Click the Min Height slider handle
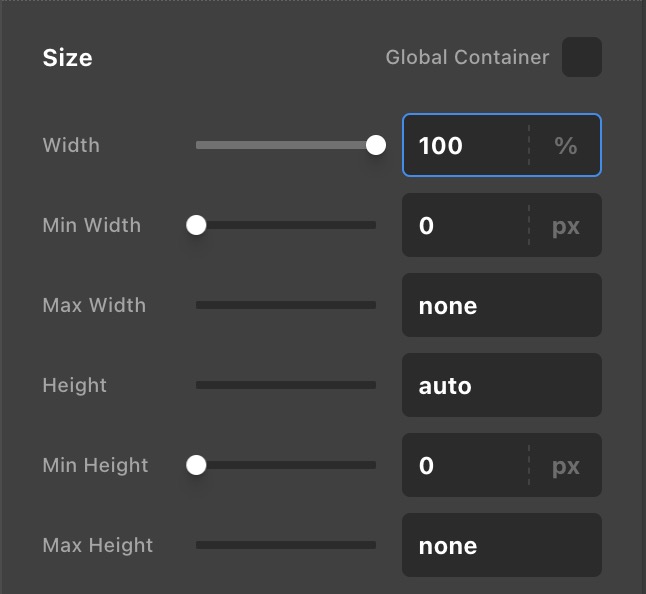This screenshot has width=646, height=594. 196,465
